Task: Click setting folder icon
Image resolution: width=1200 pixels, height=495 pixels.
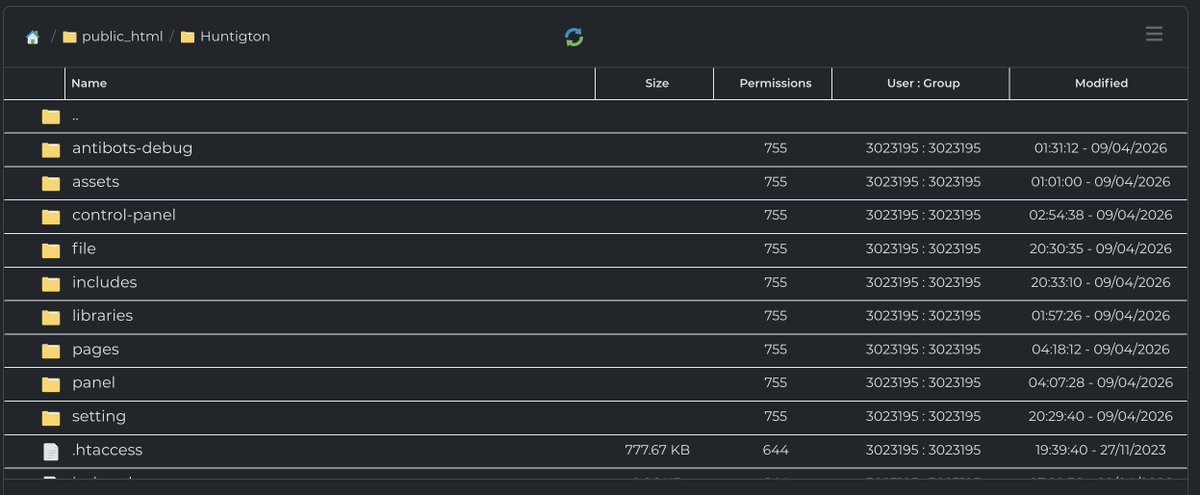Action: coord(51,417)
